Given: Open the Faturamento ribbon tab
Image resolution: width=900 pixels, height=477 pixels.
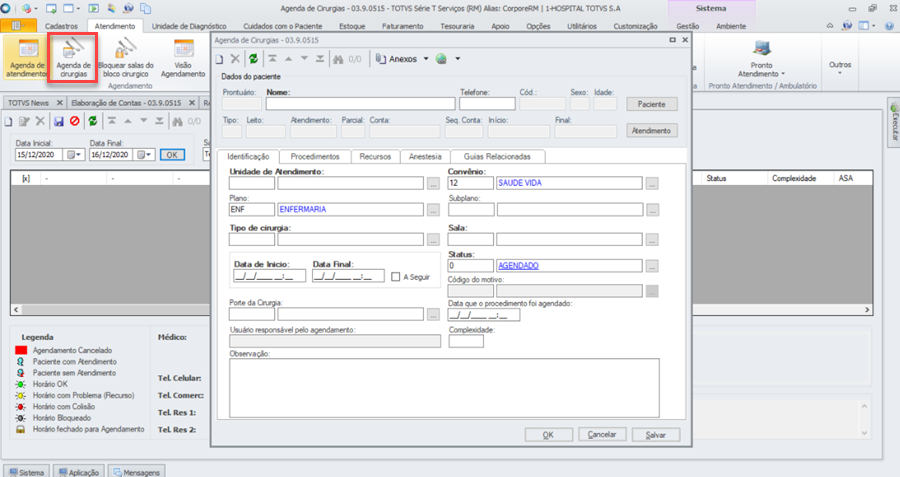Looking at the screenshot, I should (402, 26).
